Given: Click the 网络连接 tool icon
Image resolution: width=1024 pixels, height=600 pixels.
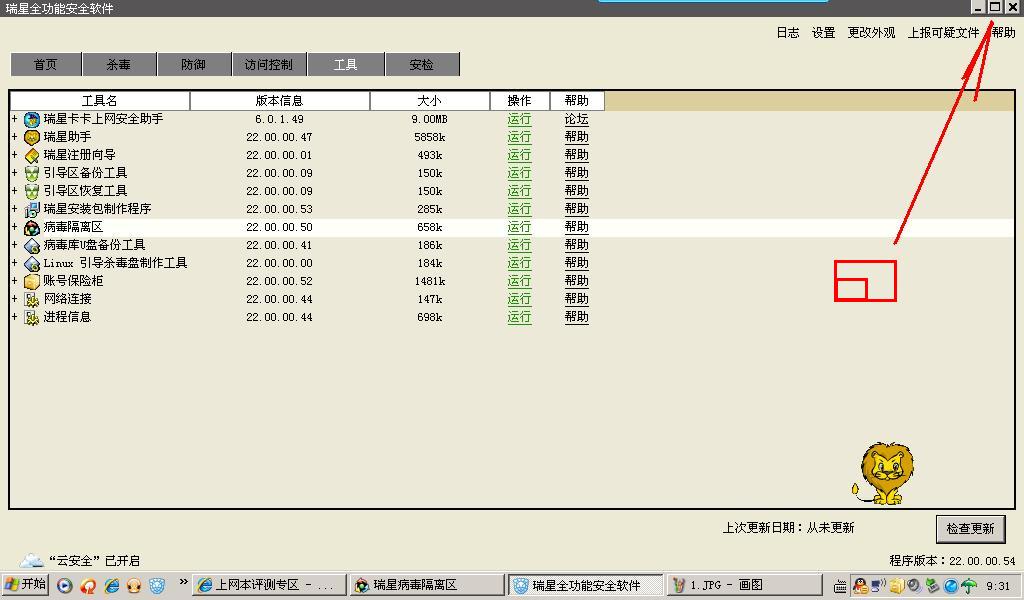Looking at the screenshot, I should click(x=31, y=299).
